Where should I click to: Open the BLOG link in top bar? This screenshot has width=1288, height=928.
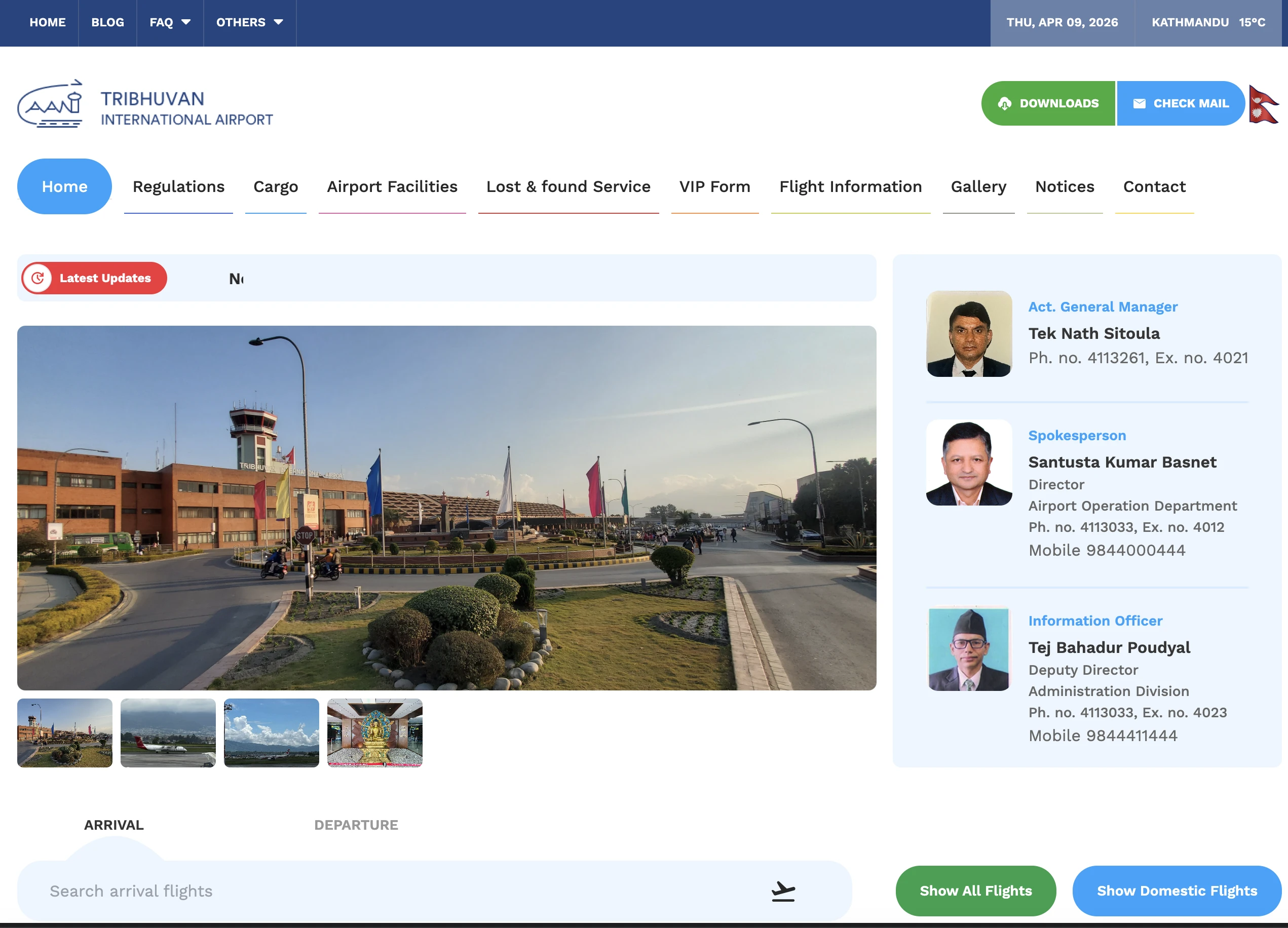pyautogui.click(x=107, y=23)
